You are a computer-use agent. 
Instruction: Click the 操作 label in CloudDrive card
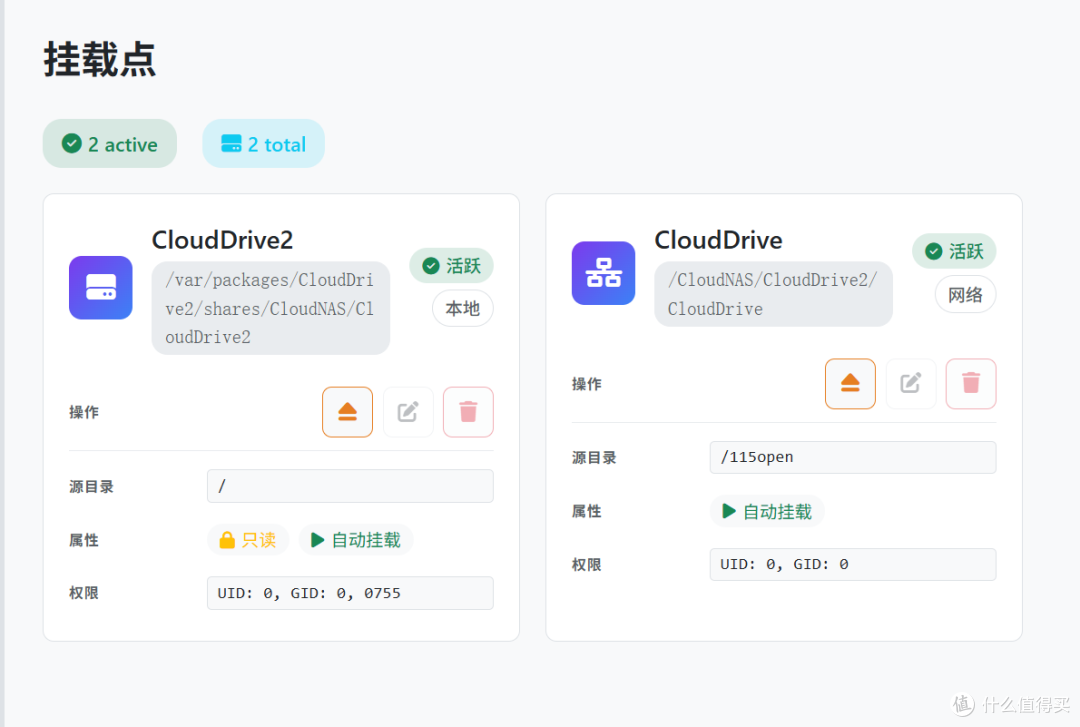point(587,384)
